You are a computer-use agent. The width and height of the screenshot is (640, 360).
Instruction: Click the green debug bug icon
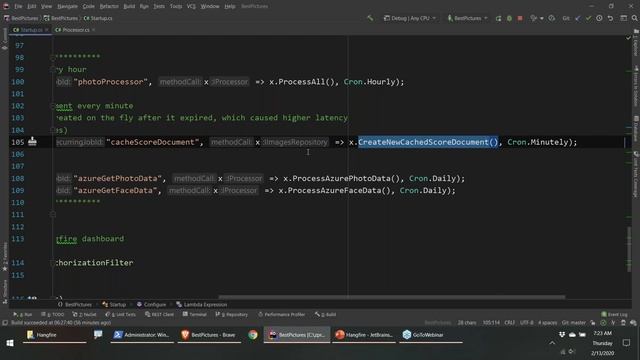[x=509, y=18]
